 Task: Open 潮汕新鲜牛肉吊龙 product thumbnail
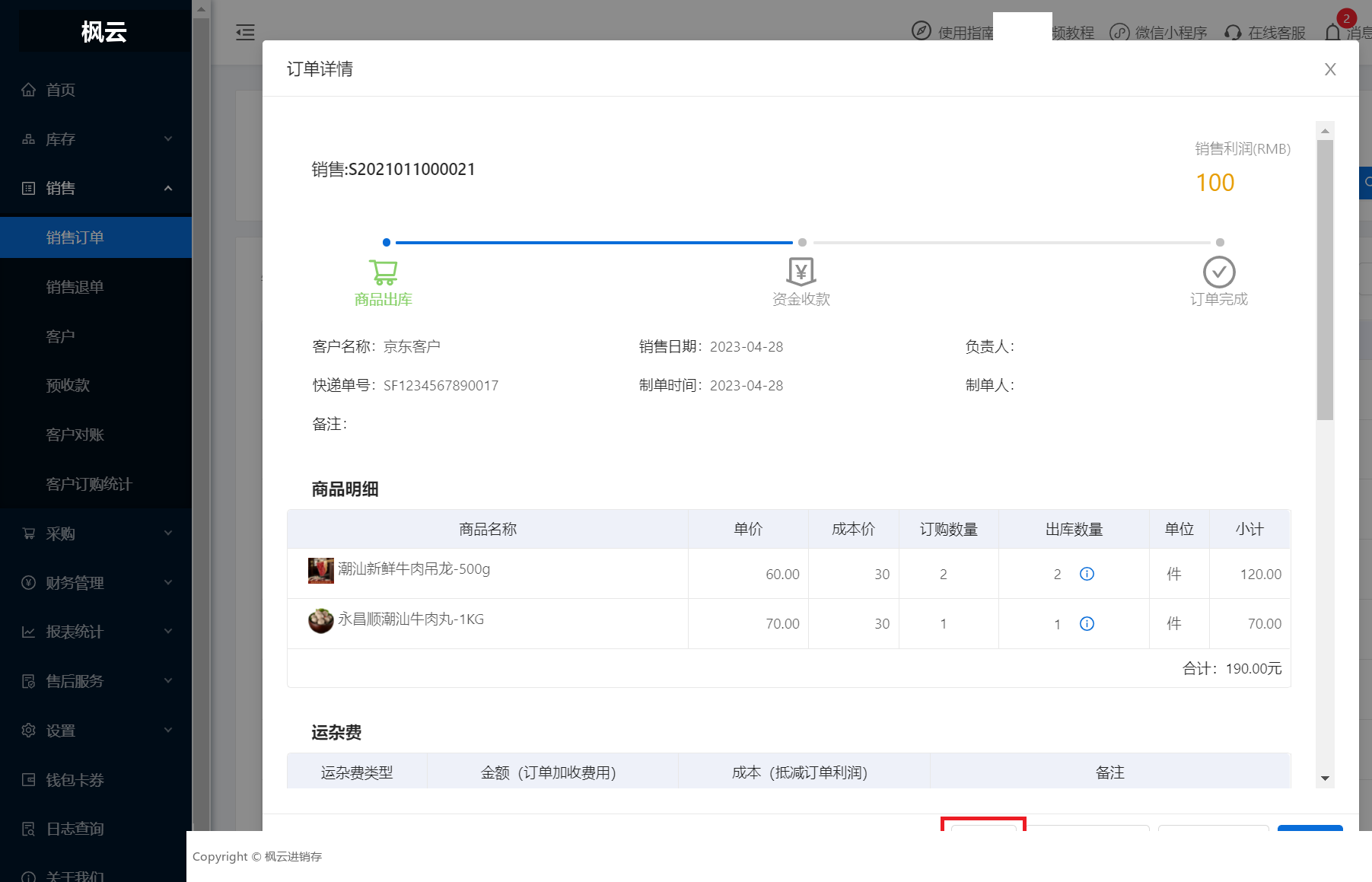coord(320,570)
